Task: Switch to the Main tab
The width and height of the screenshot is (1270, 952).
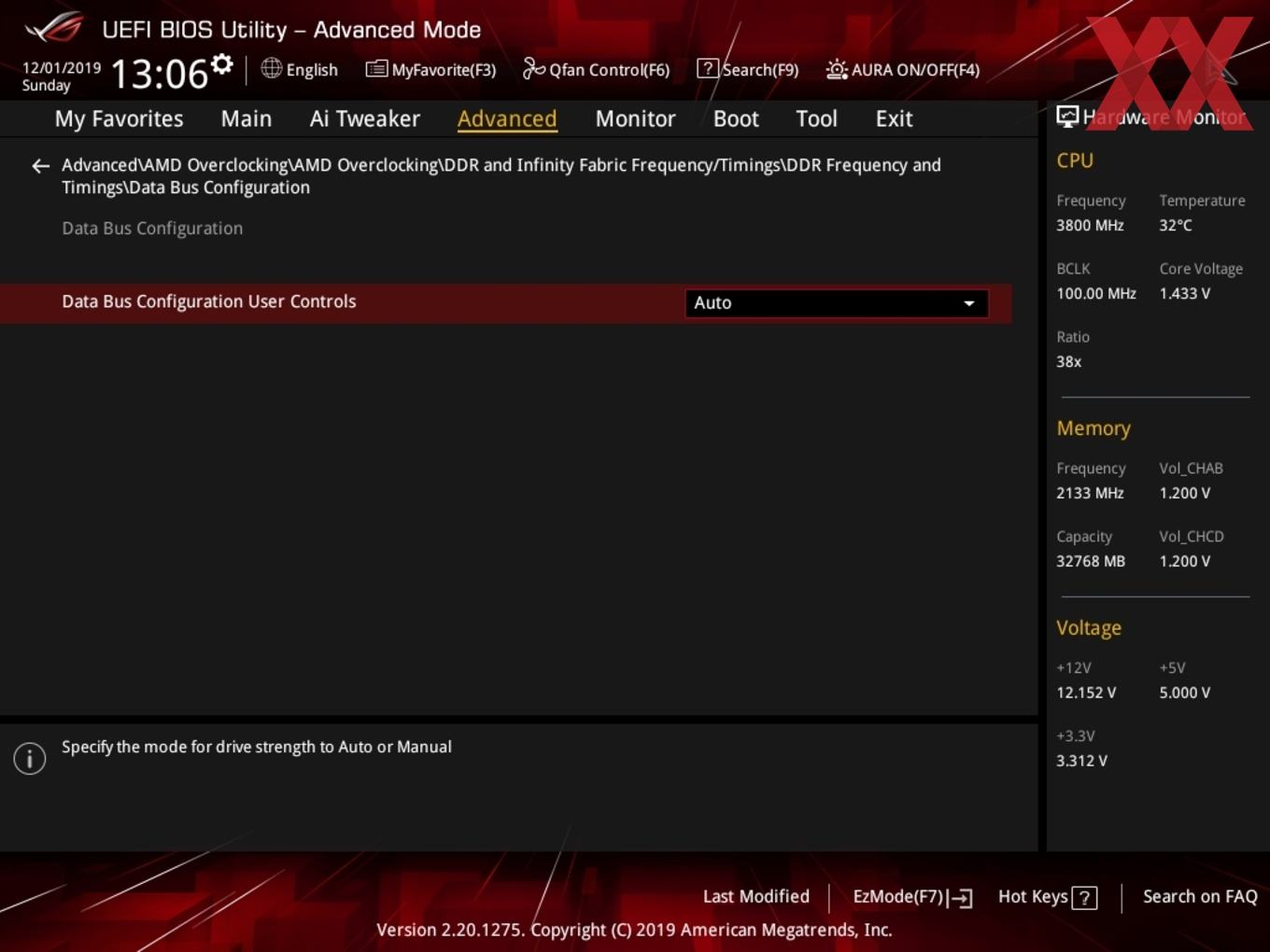Action: click(x=247, y=119)
